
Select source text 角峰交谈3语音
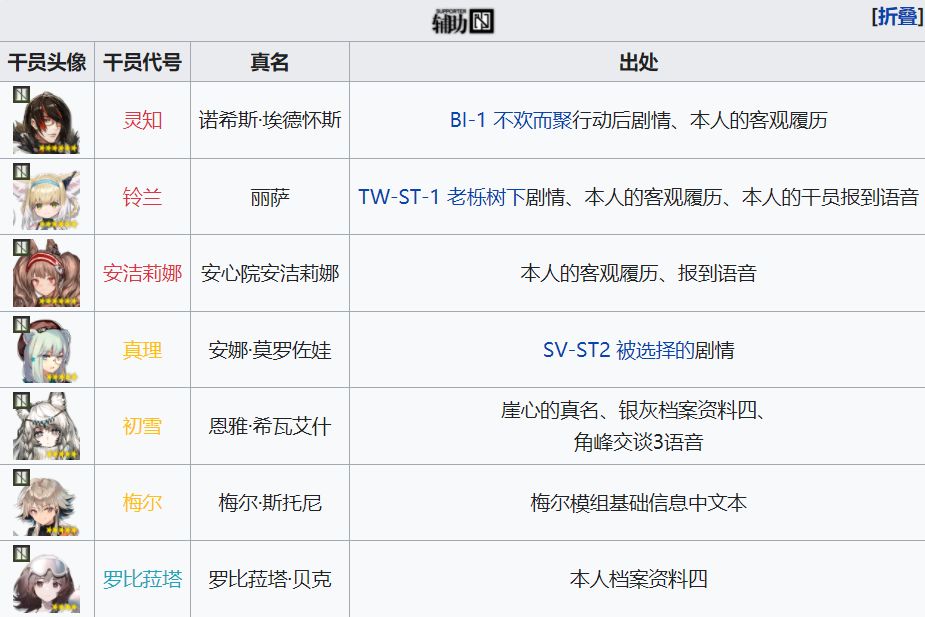pos(638,442)
